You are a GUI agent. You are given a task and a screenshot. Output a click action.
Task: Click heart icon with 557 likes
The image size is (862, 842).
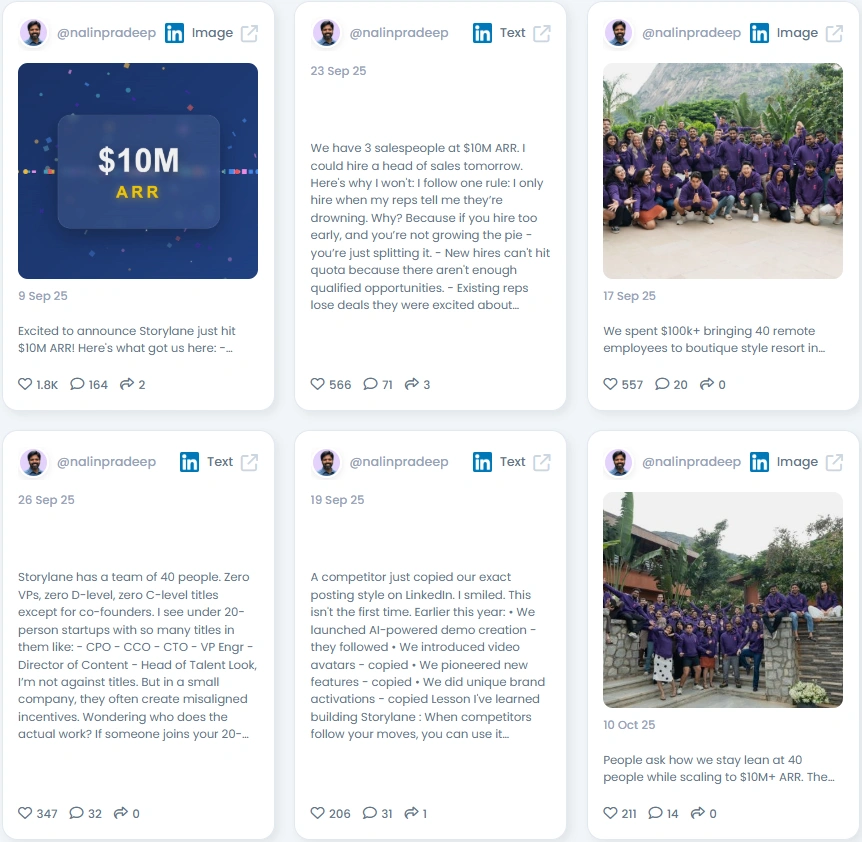tap(610, 384)
